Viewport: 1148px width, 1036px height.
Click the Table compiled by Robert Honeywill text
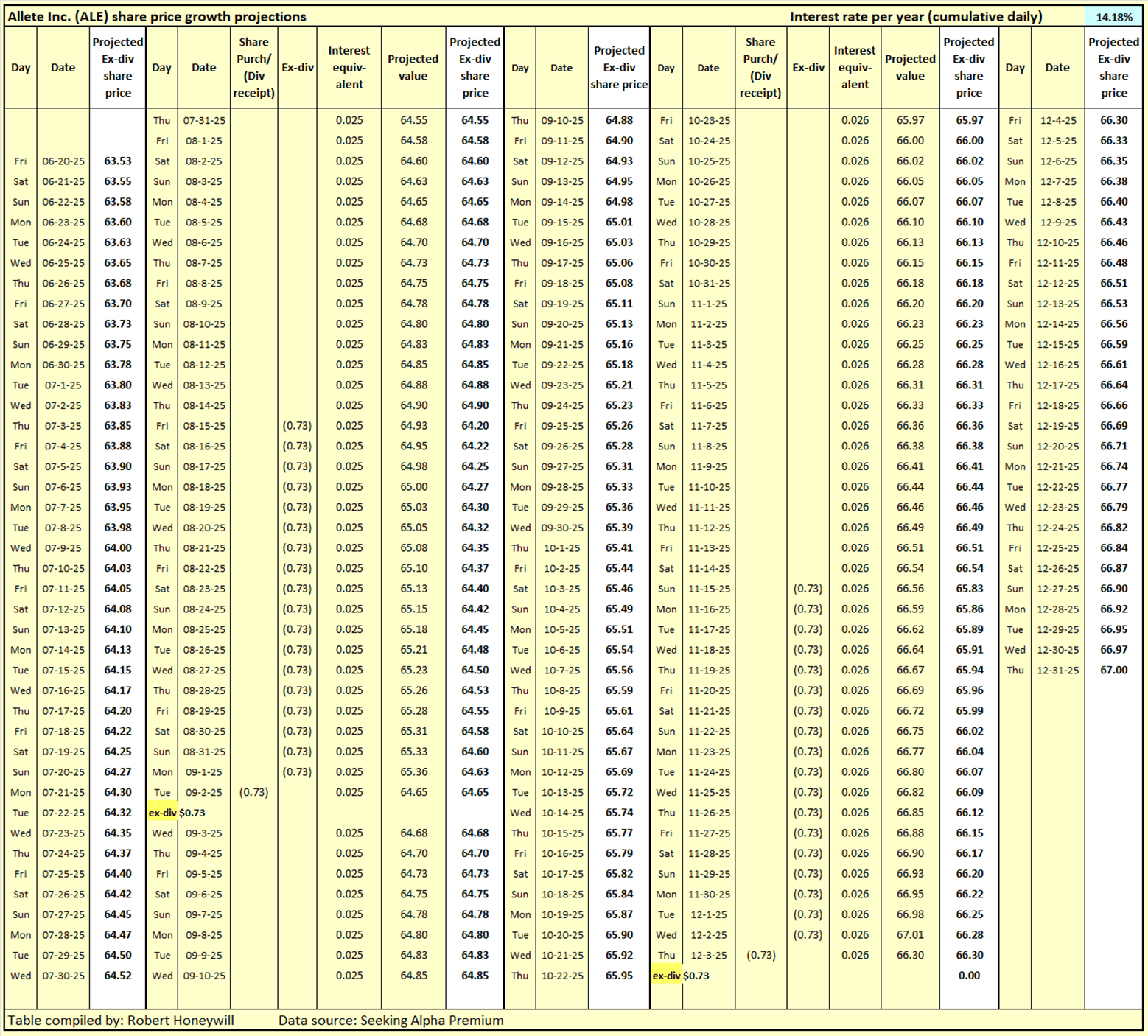coord(121,1021)
